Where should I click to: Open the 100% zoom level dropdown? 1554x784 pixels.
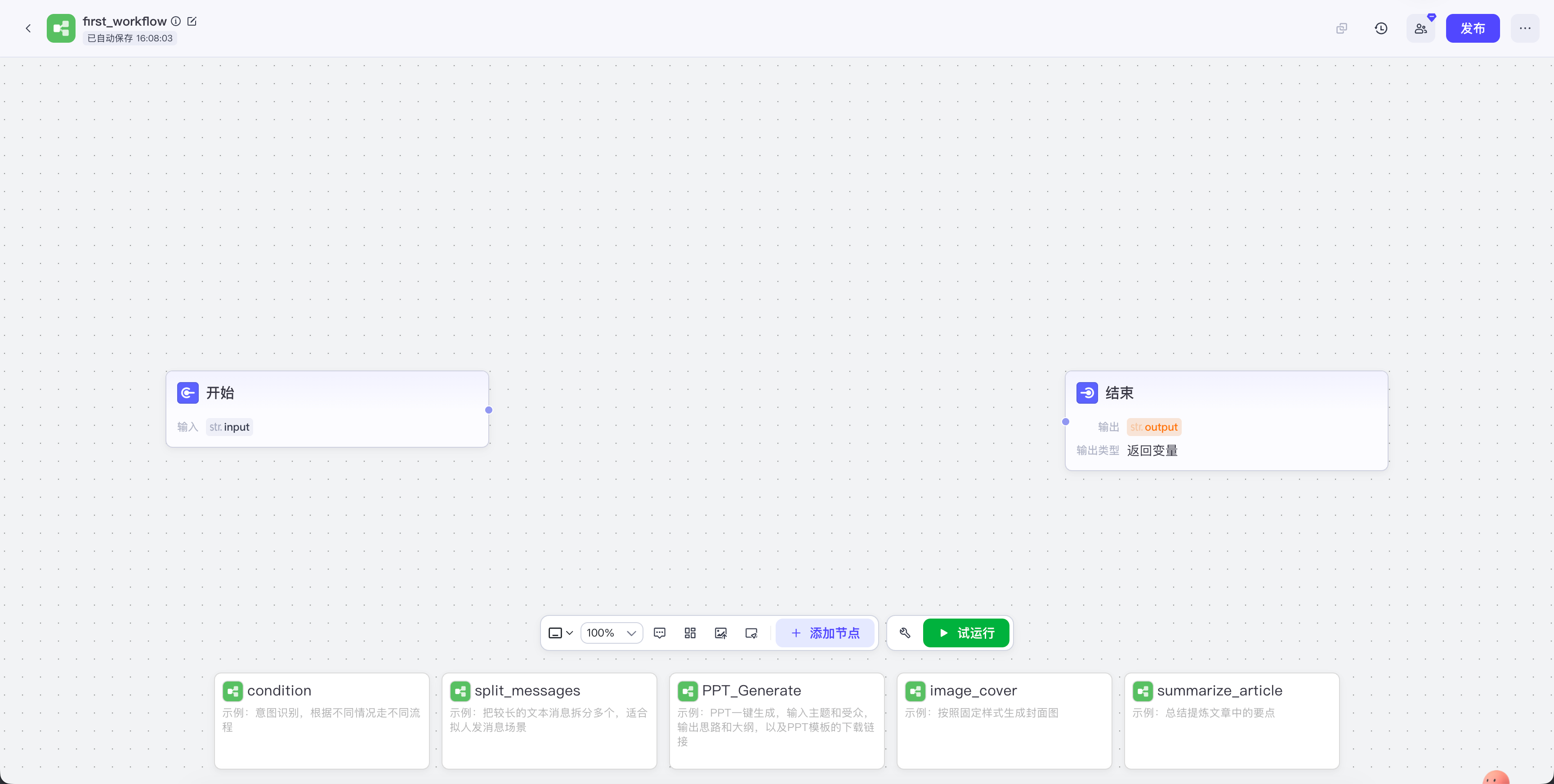[611, 633]
